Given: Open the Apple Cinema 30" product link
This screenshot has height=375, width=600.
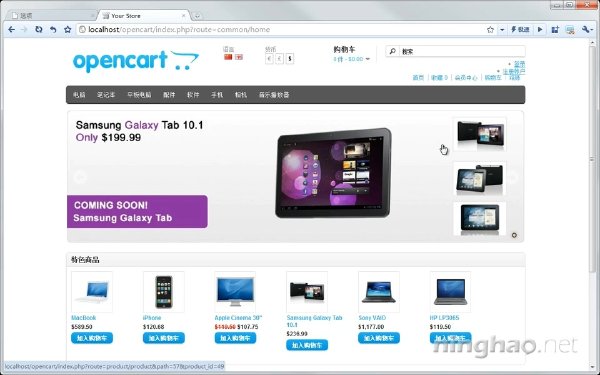Looking at the screenshot, I should coord(238,318).
